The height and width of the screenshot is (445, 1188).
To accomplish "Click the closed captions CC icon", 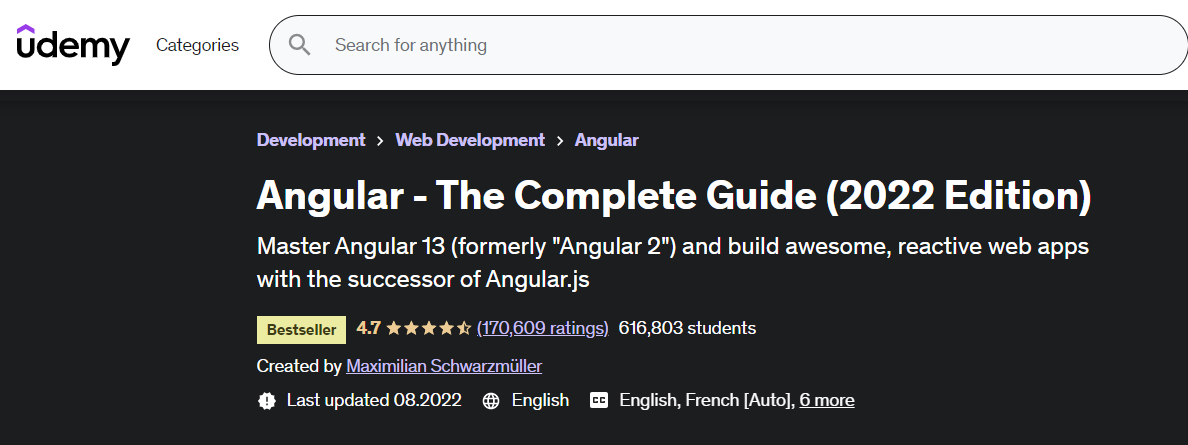I will click(599, 400).
